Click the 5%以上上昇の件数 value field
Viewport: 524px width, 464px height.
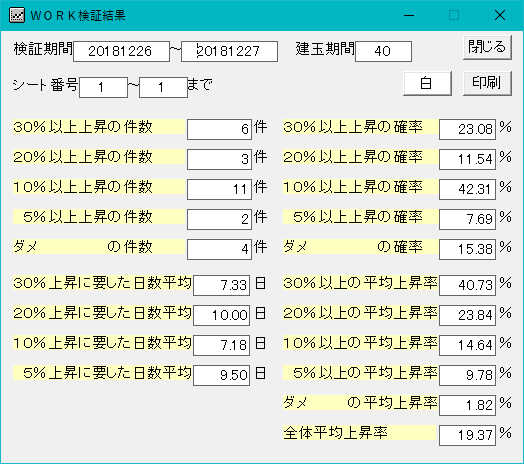pyautogui.click(x=219, y=220)
